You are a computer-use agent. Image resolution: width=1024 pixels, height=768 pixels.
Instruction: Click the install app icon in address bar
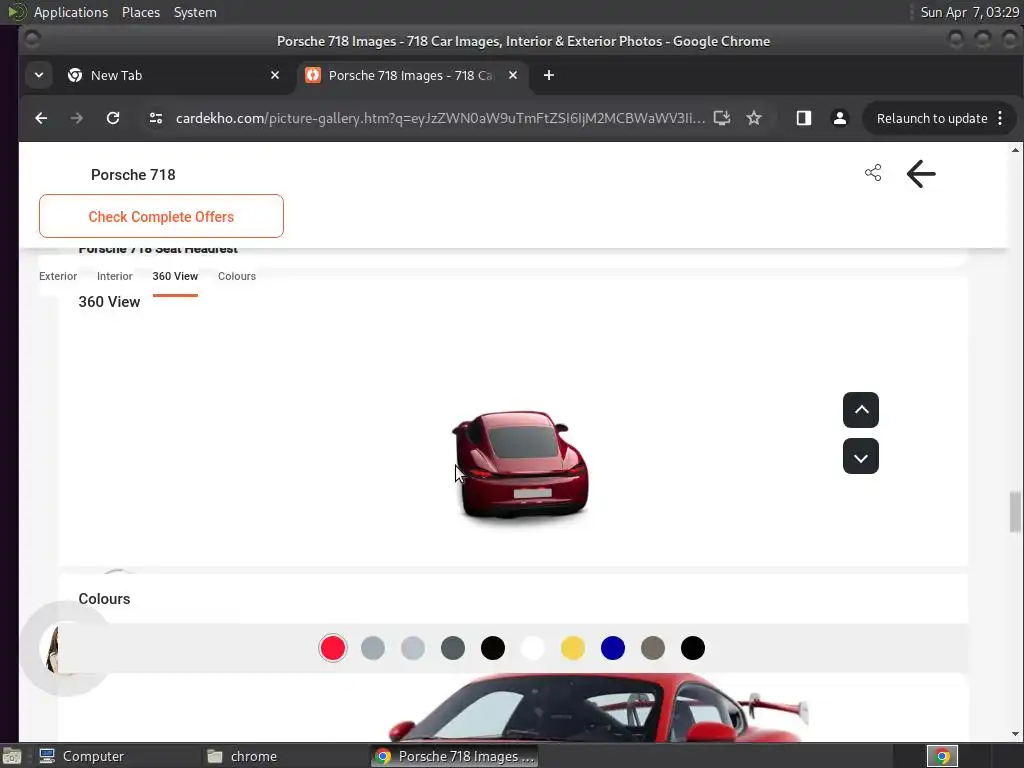point(722,118)
